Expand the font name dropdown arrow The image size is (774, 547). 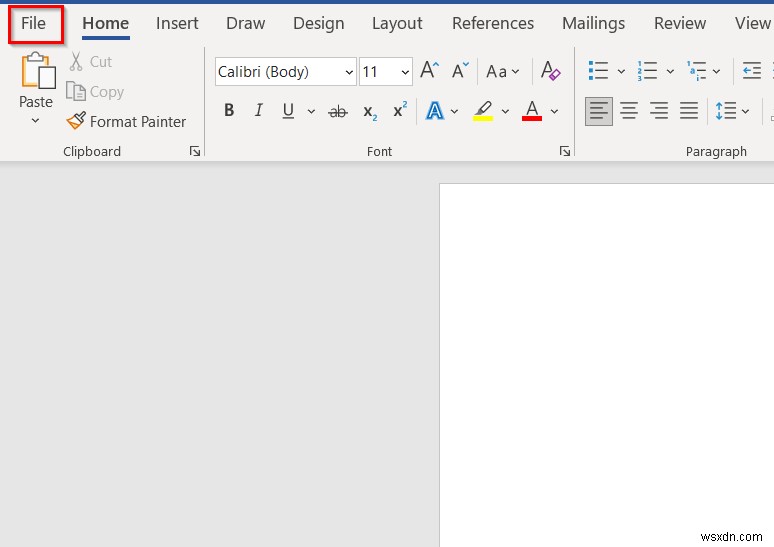click(349, 72)
